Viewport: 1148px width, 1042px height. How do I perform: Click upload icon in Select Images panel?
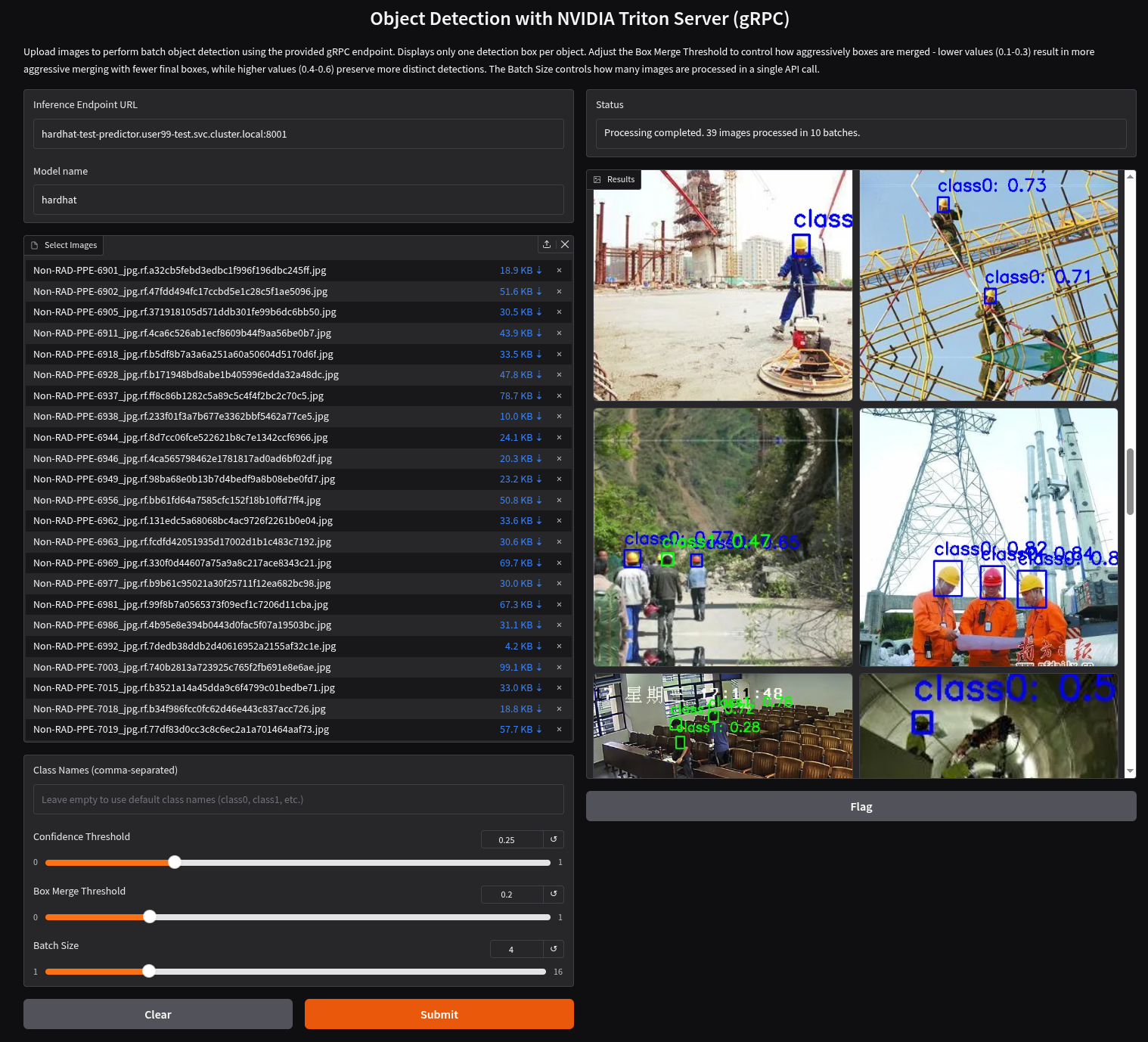547,244
